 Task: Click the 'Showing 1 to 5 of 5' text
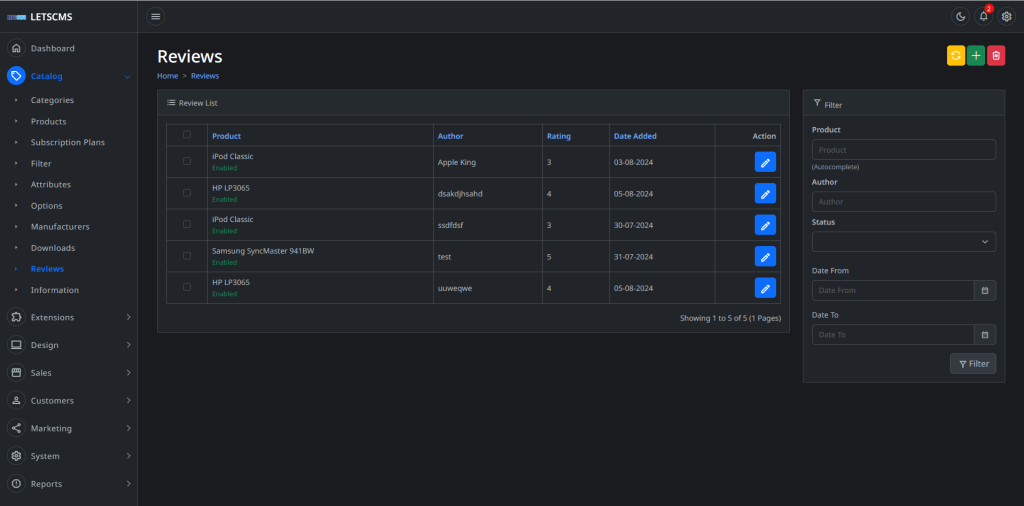(730, 319)
